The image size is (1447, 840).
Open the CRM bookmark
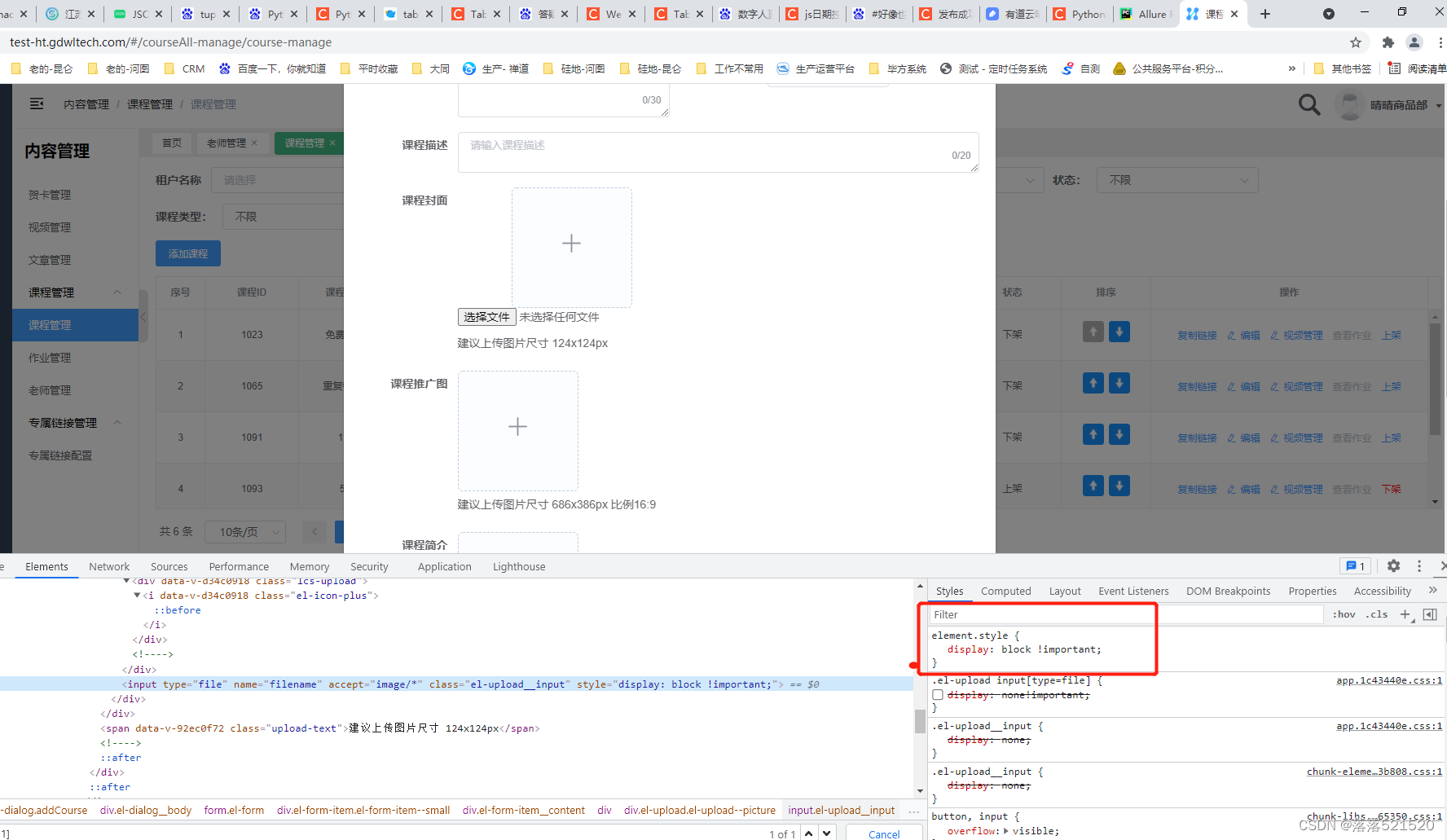click(x=185, y=68)
